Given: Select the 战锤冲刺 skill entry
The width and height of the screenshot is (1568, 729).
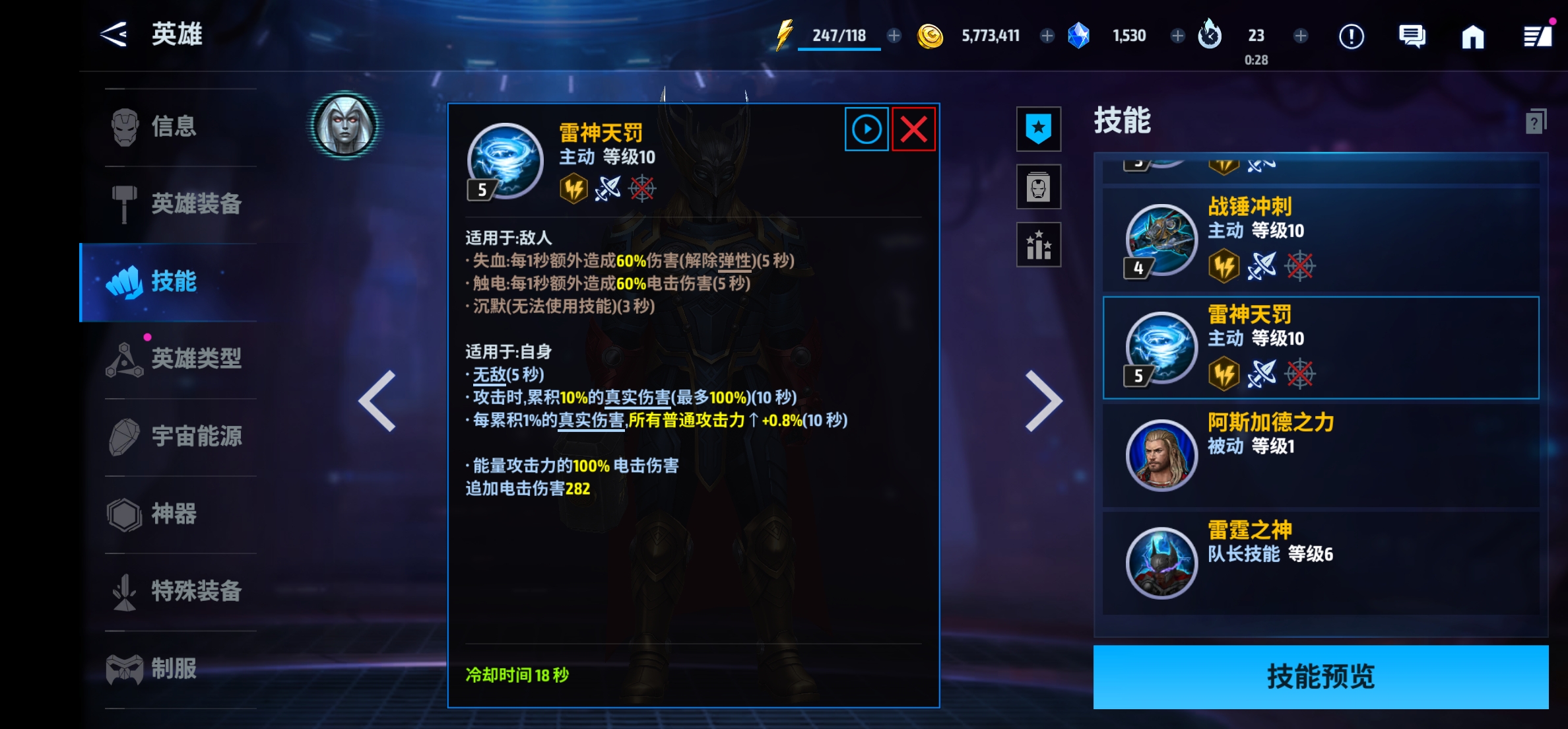Looking at the screenshot, I should click(x=1321, y=240).
